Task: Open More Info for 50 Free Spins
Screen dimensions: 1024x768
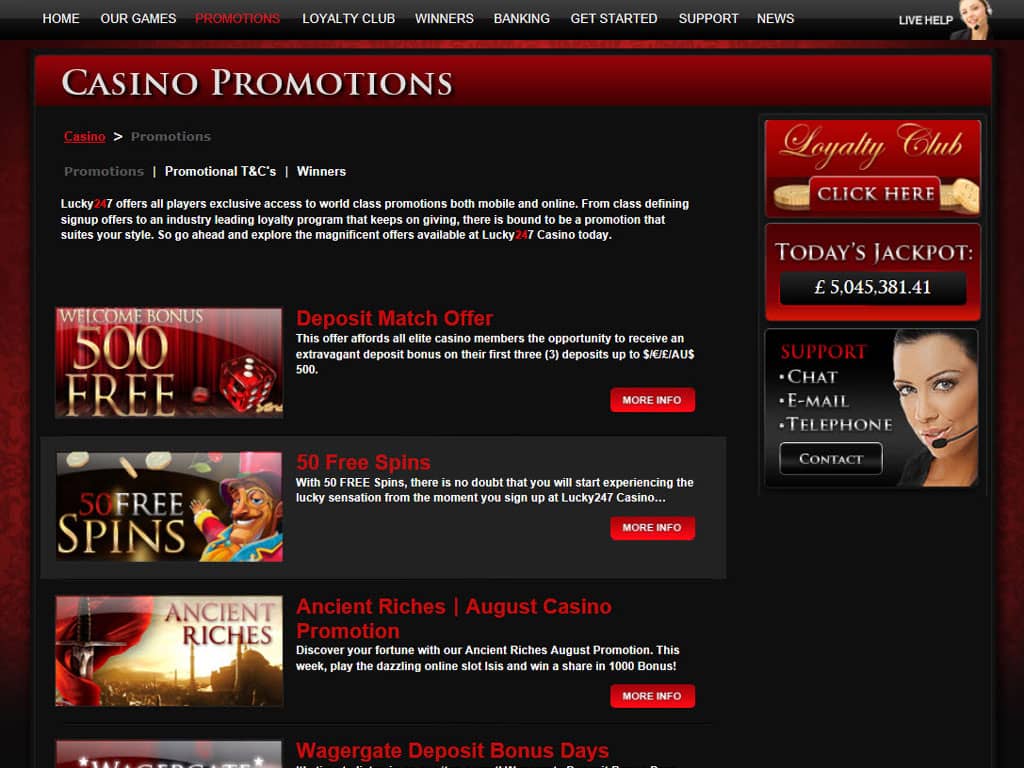Action: coord(652,528)
